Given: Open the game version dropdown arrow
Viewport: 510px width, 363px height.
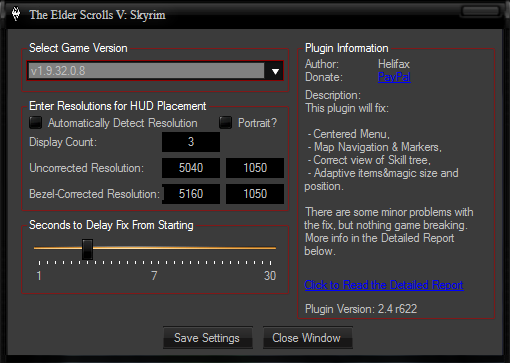Looking at the screenshot, I should point(275,71).
